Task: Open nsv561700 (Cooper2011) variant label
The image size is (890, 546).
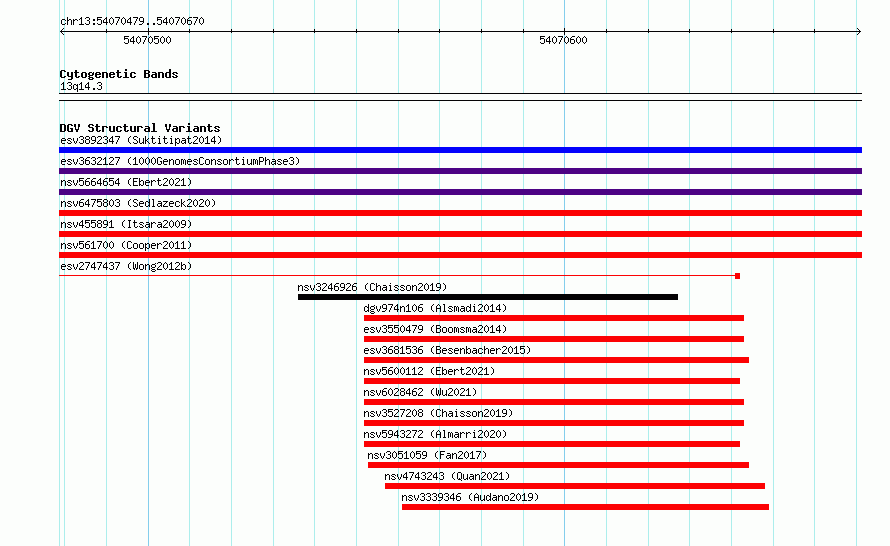Action: point(126,245)
